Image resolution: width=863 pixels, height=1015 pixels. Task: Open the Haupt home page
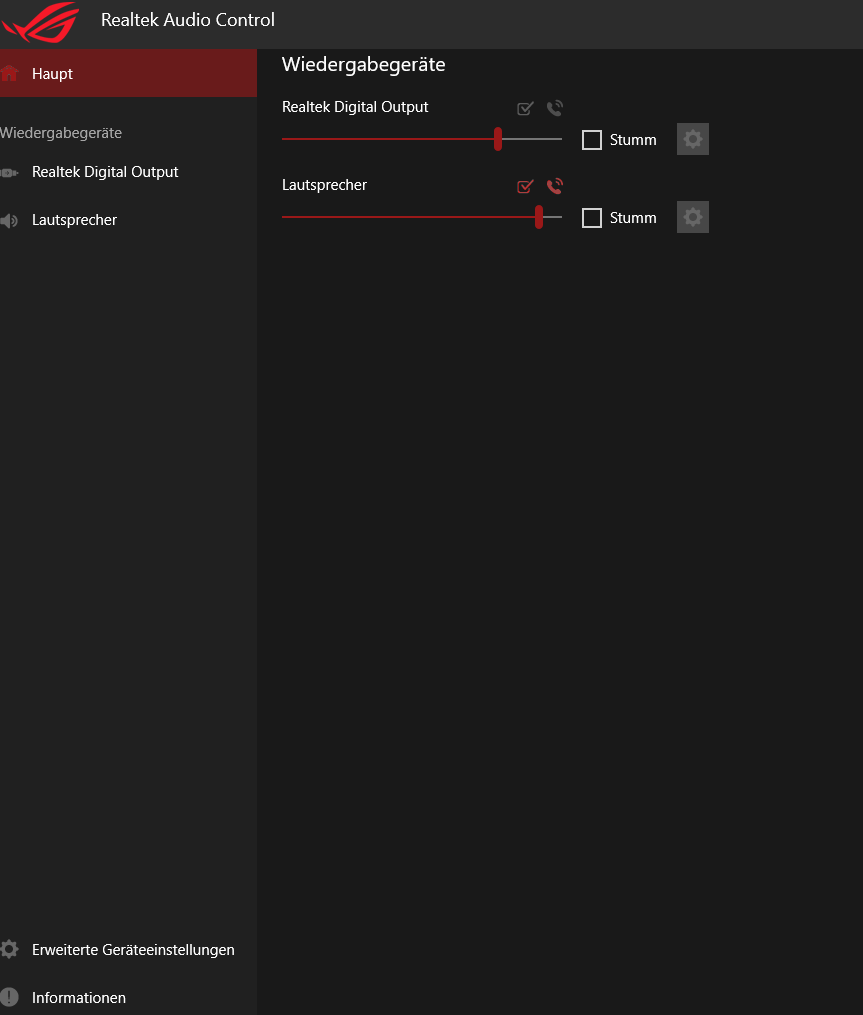point(128,73)
